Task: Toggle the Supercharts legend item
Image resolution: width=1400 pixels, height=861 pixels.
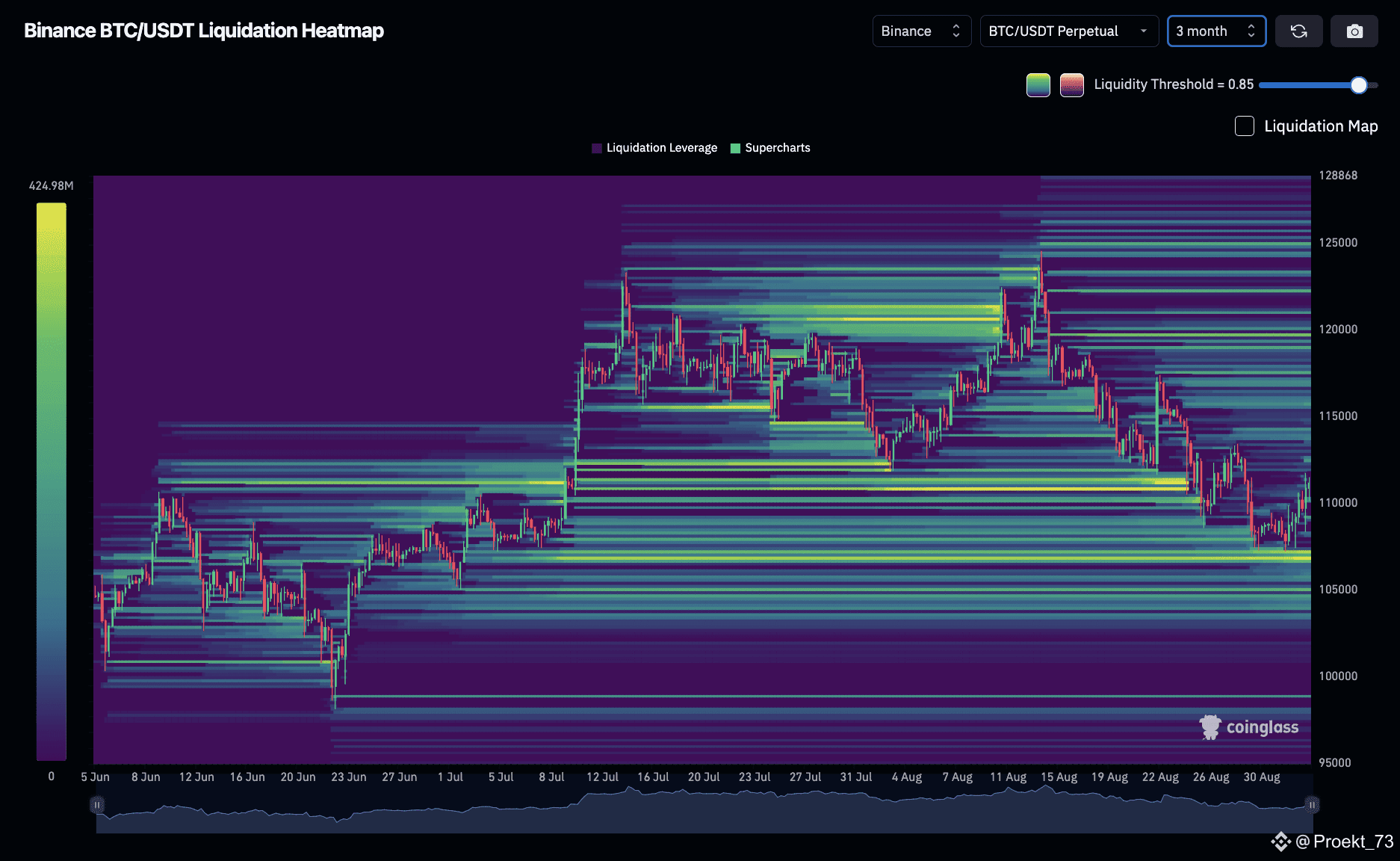Action: [770, 148]
